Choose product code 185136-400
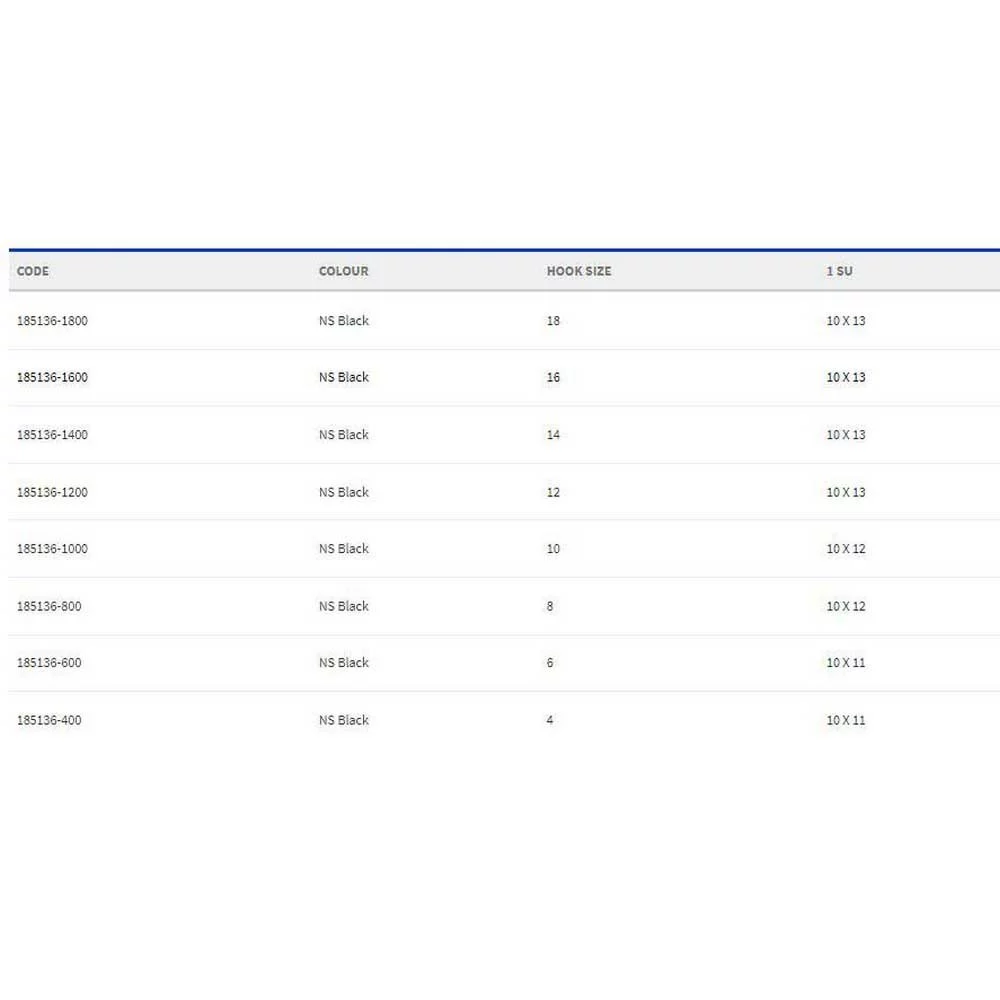The image size is (1000, 1000). pyautogui.click(x=49, y=720)
